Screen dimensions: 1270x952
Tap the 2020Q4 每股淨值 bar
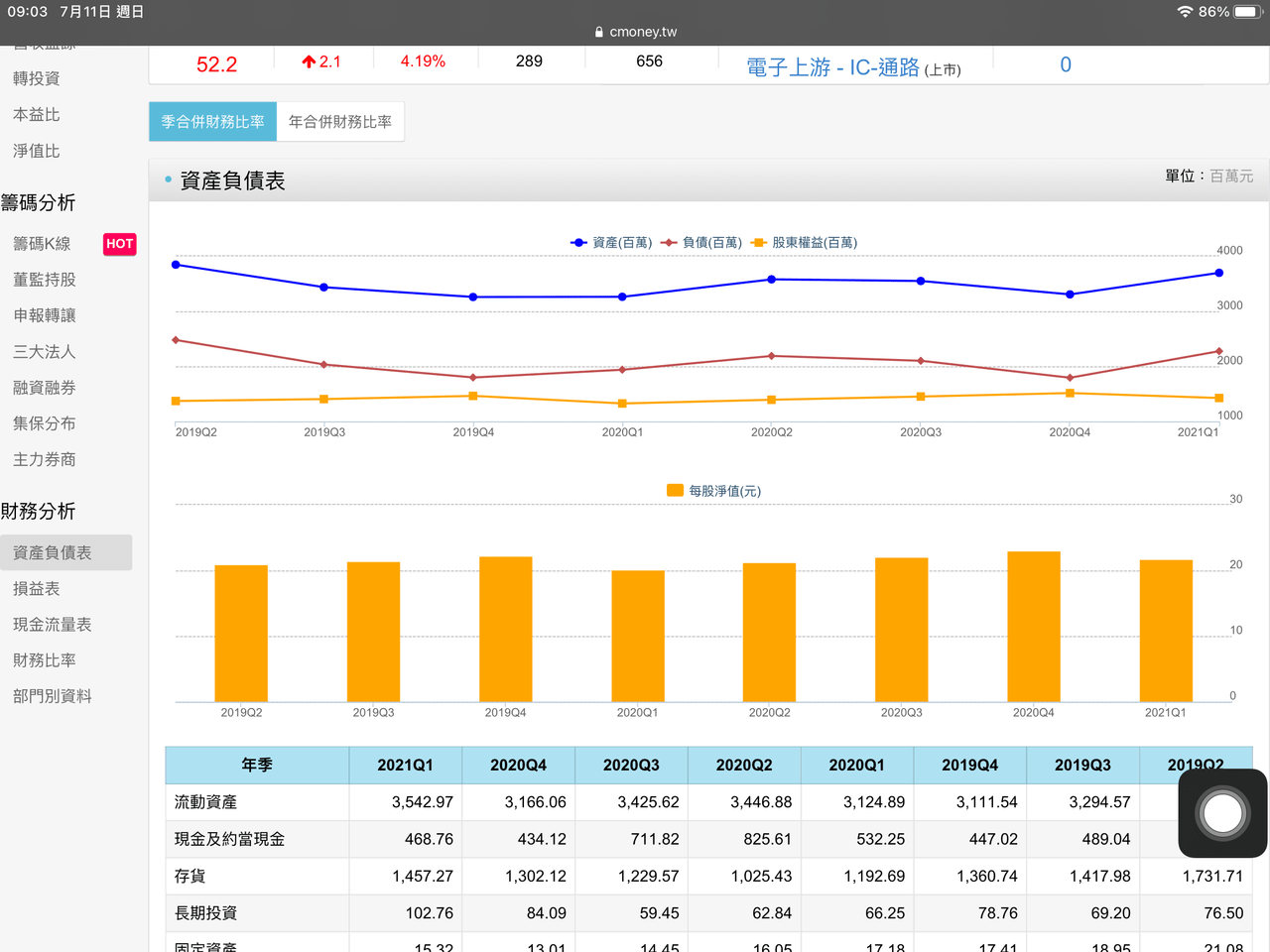coord(1034,627)
